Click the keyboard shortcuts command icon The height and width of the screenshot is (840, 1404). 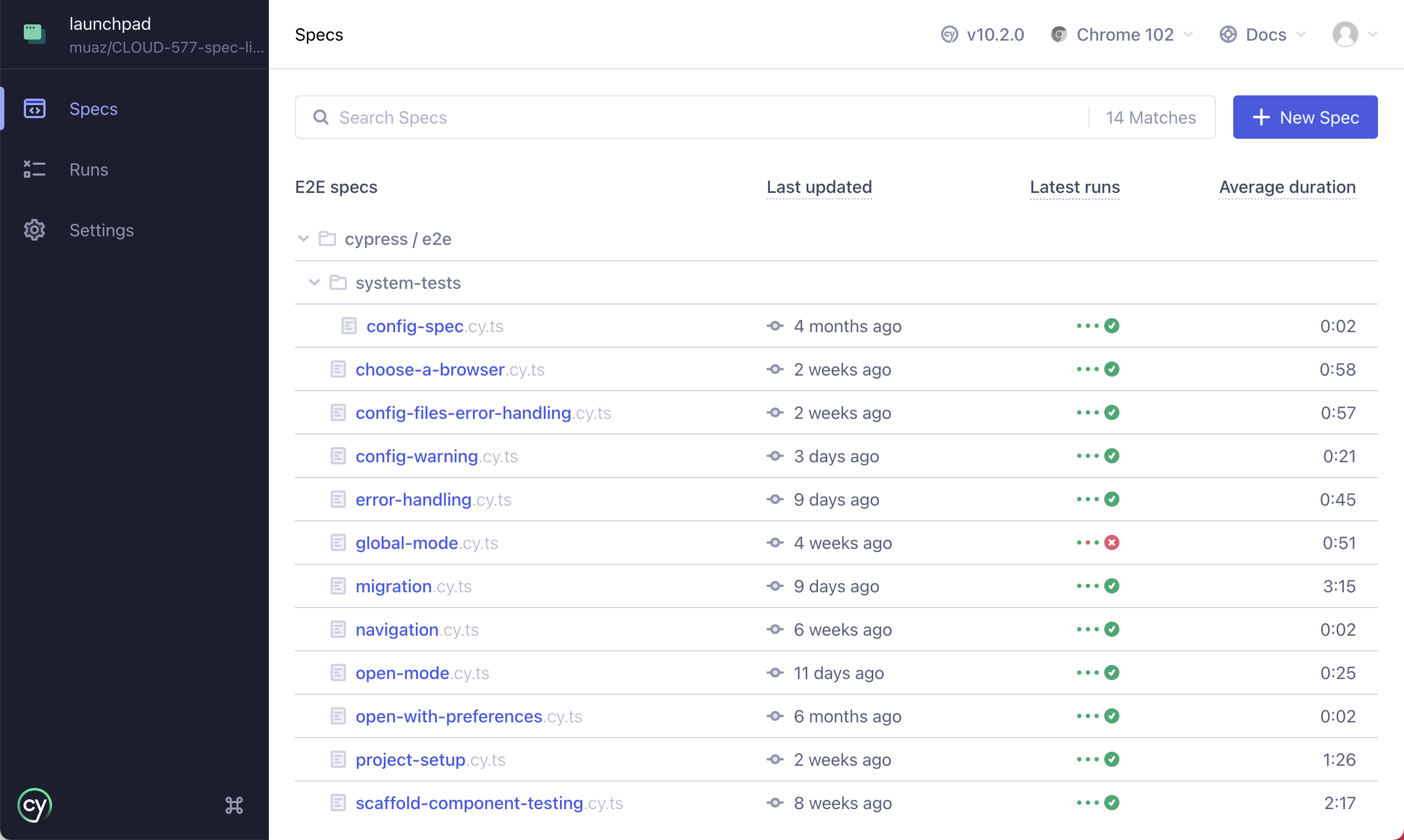pos(234,805)
